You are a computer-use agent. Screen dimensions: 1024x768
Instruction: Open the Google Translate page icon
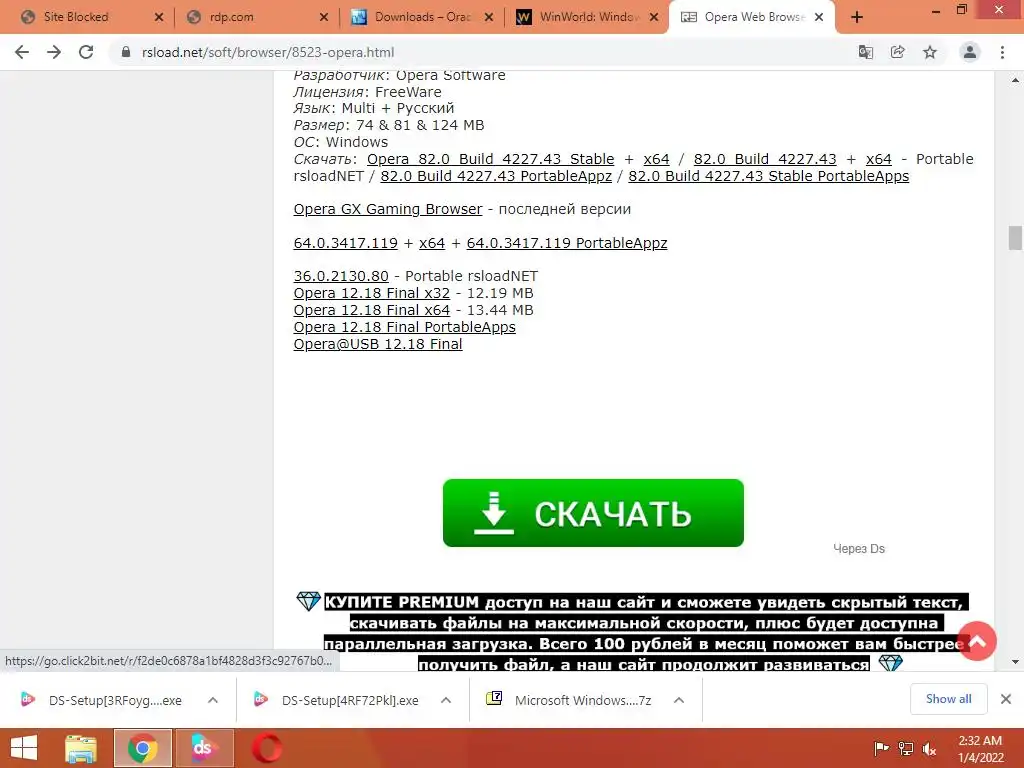point(866,52)
